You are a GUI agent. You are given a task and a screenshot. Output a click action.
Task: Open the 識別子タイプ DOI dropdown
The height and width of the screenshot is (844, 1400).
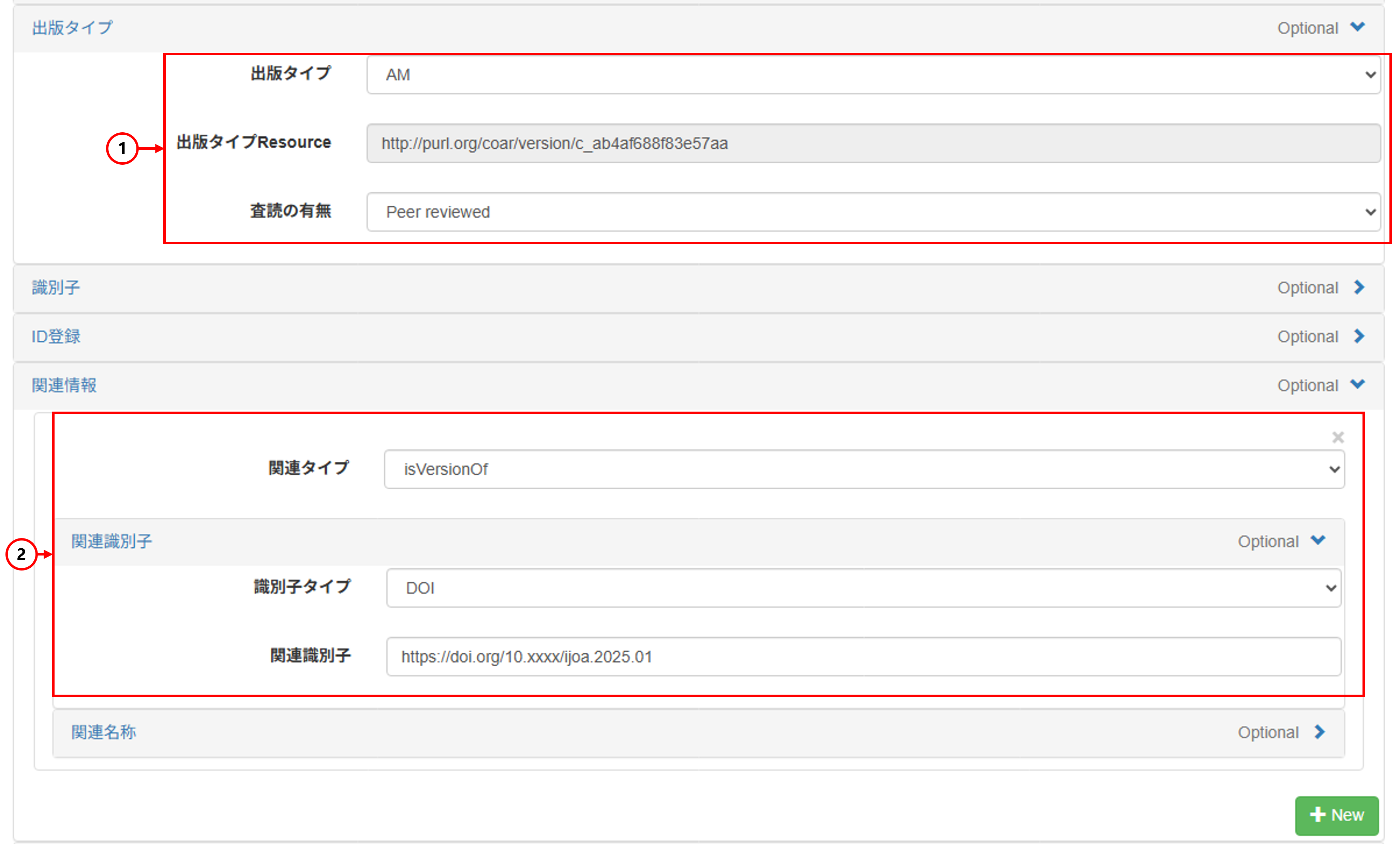pos(864,588)
